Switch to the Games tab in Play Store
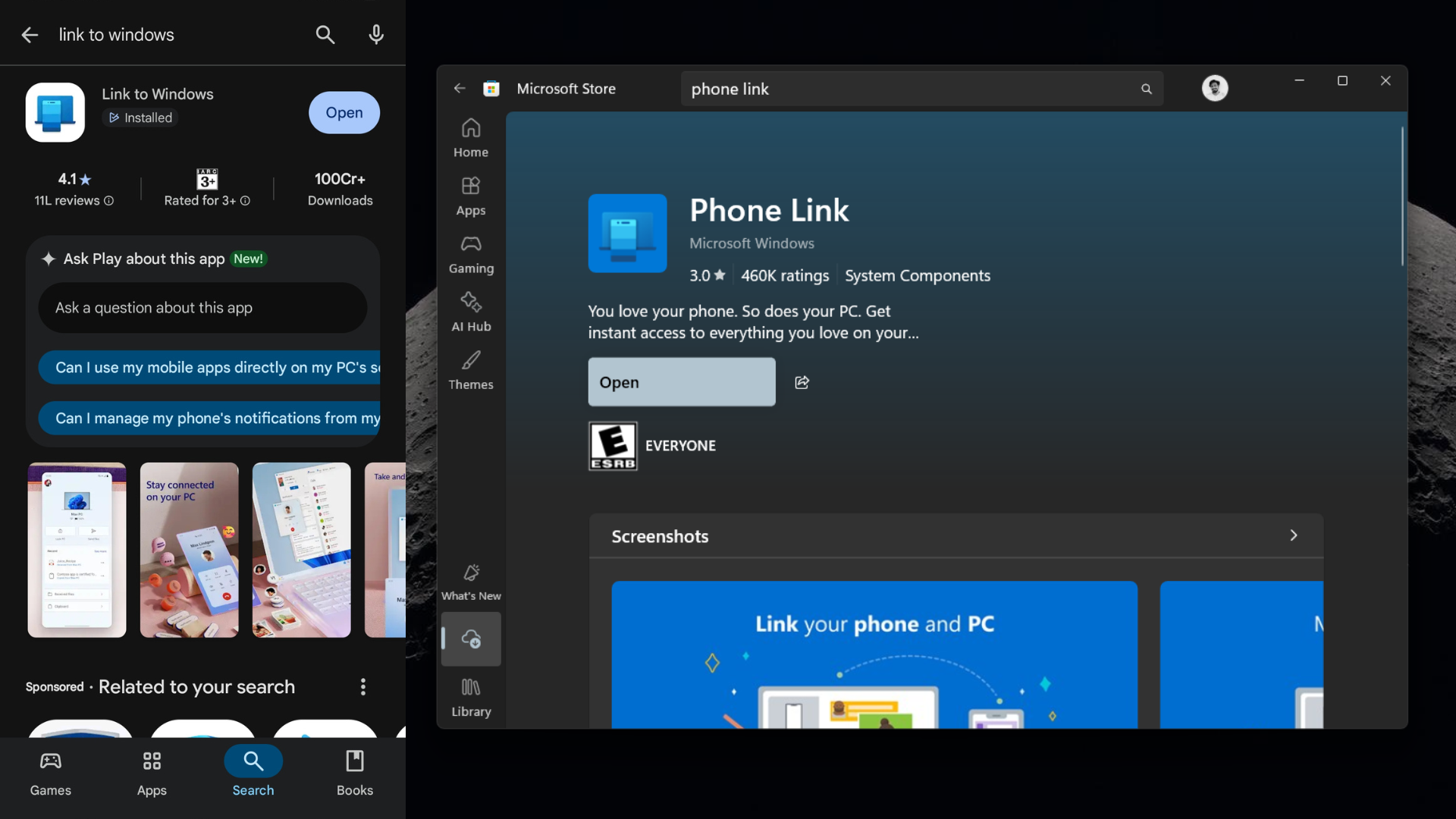 (x=50, y=770)
